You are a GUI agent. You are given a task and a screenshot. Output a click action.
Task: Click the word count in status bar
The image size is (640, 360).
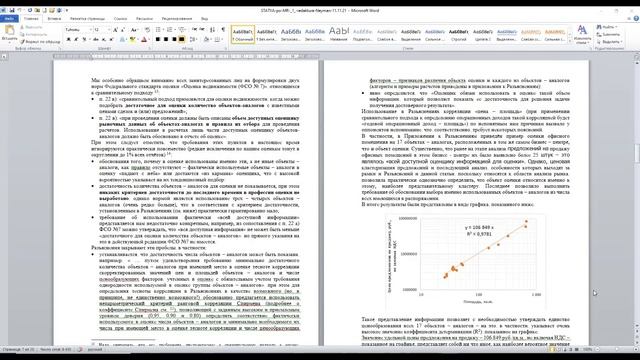57,349
